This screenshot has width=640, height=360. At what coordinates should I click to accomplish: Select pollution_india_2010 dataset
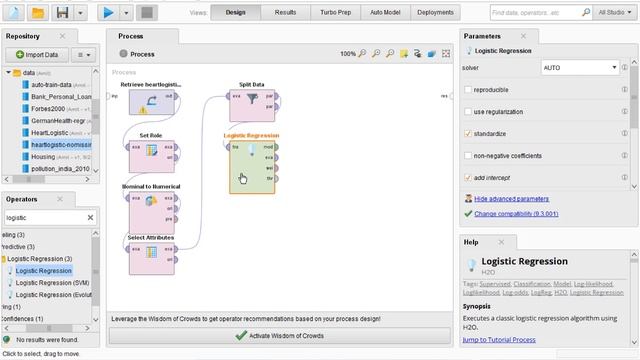(60, 169)
